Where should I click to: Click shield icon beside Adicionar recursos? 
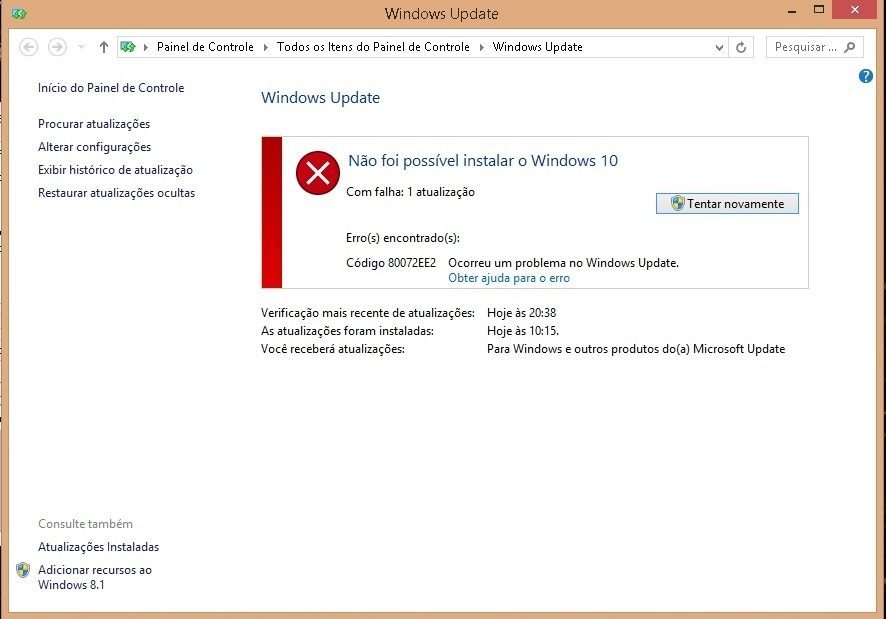[23, 570]
